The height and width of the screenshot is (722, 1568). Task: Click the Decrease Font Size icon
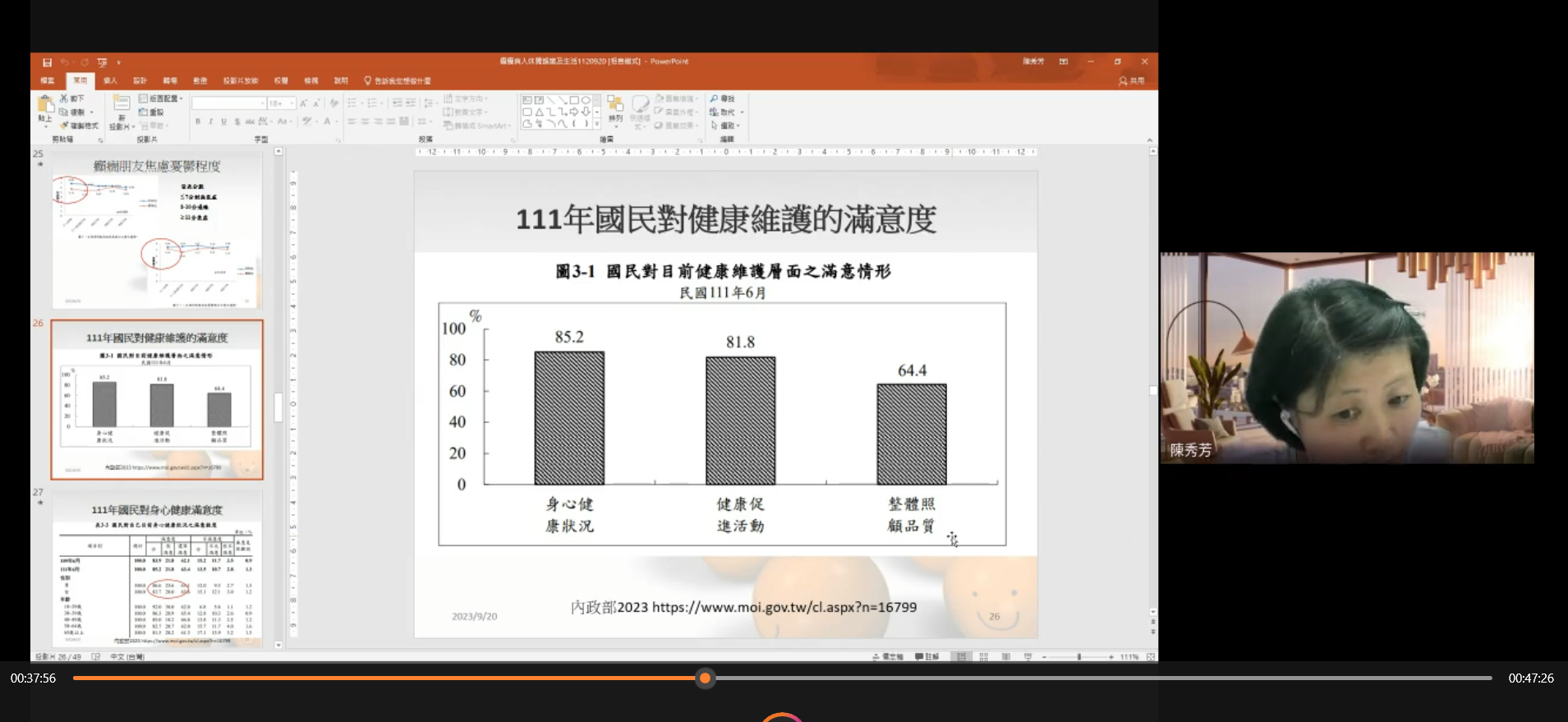coord(316,103)
